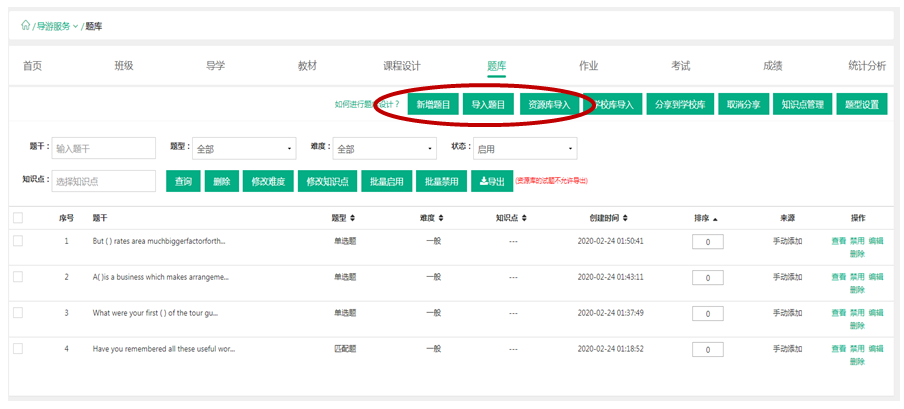Expand the 难度 dropdown filter
Image resolution: width=904 pixels, height=409 pixels.
pos(385,148)
